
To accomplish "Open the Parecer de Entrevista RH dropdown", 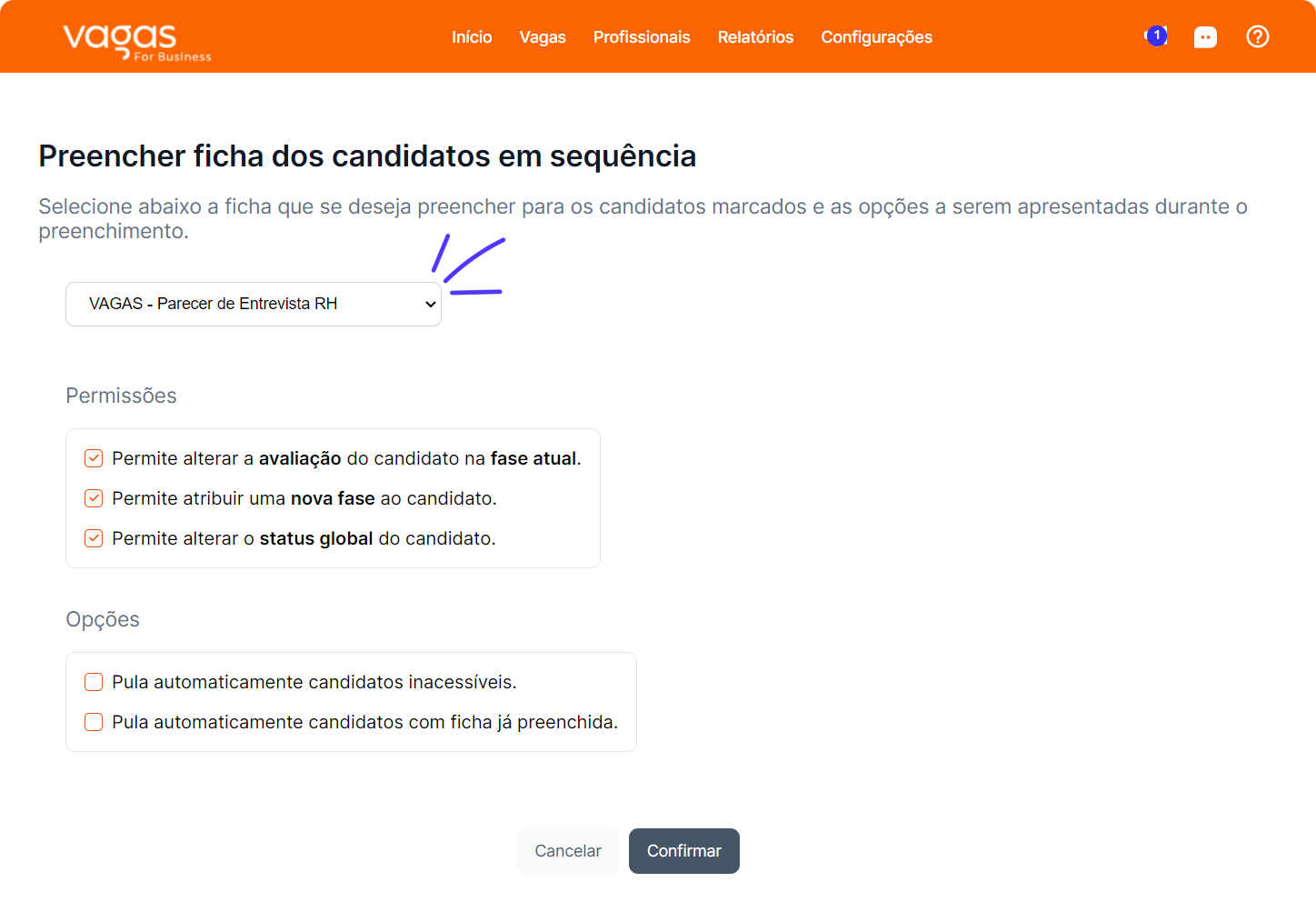I will pyautogui.click(x=254, y=304).
